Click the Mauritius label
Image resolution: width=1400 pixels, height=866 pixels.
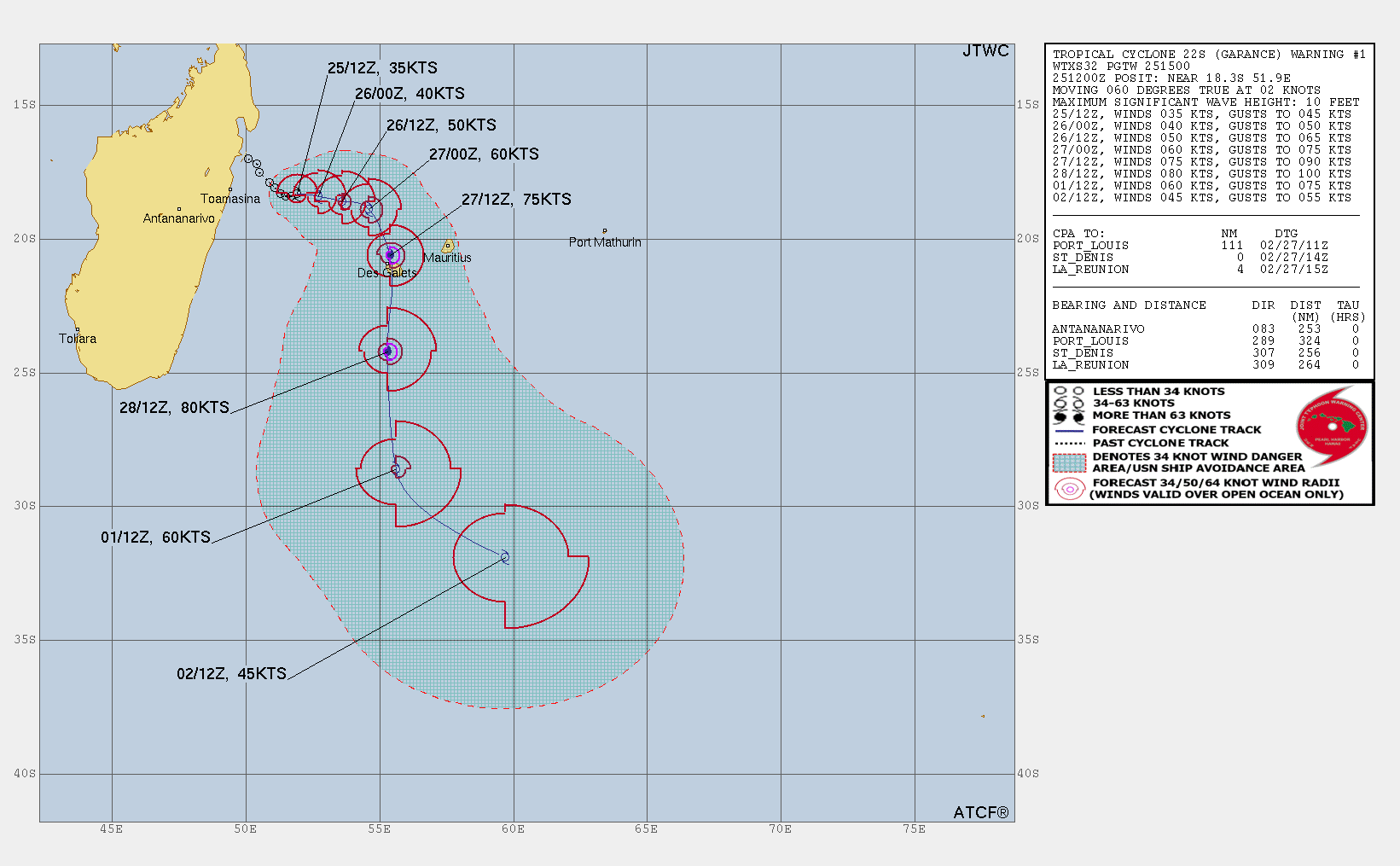[x=447, y=258]
